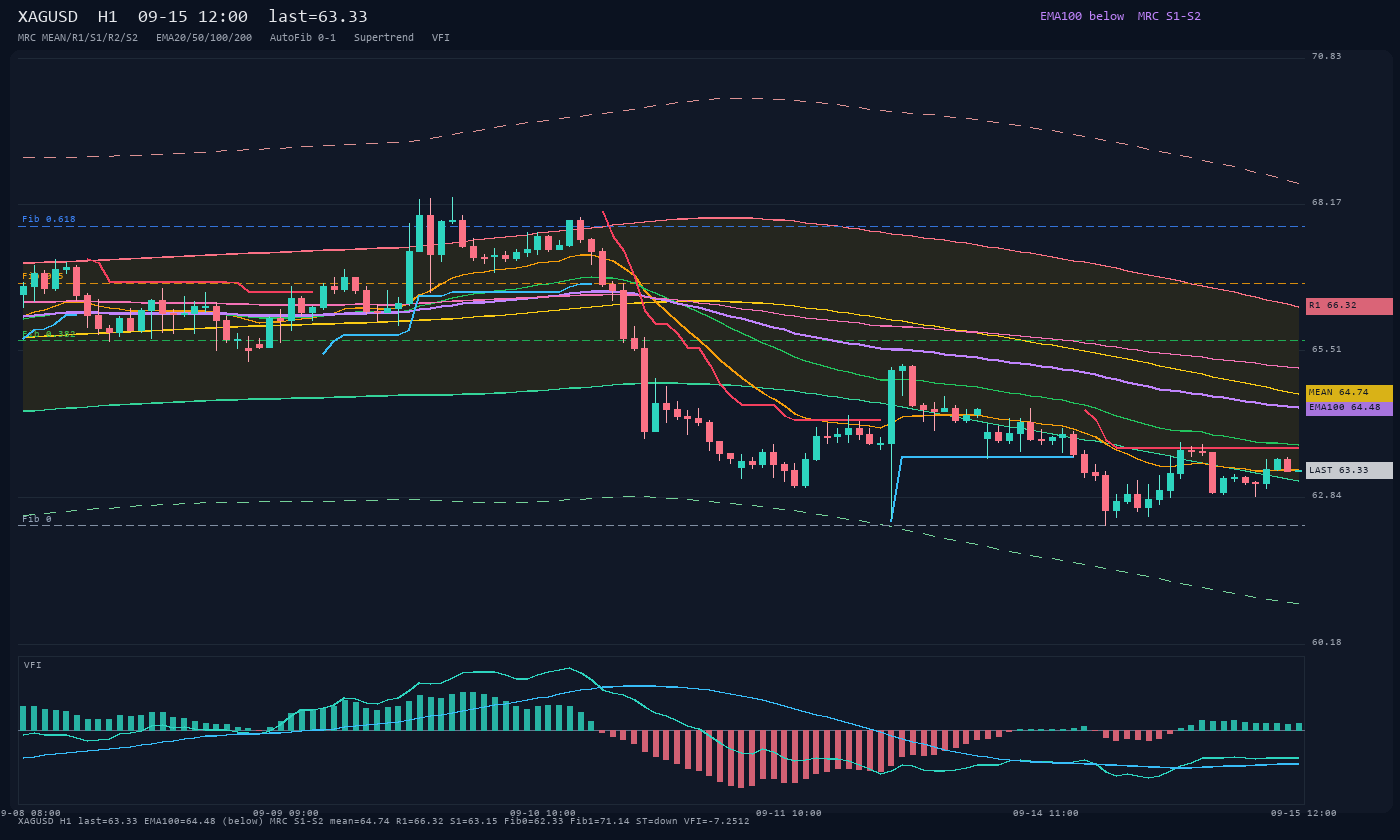Click the '09-14 11:00' time axis label
This screenshot has width=1400, height=840.
point(1046,813)
